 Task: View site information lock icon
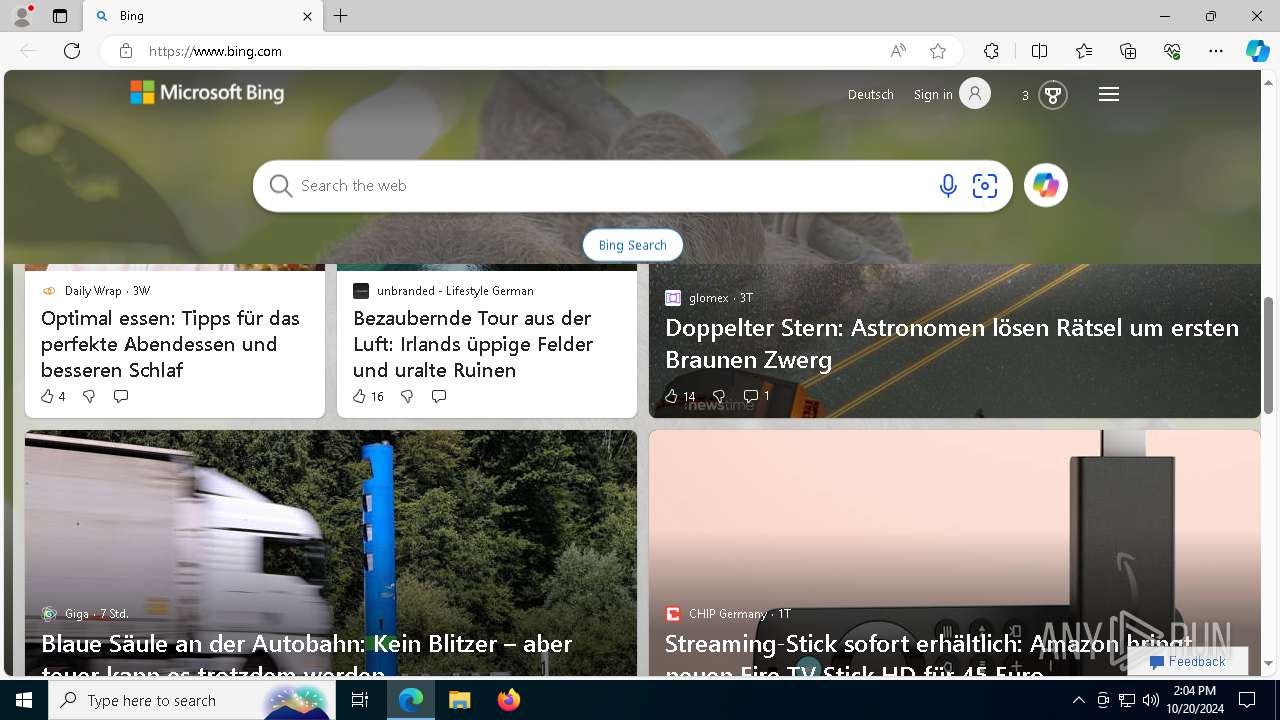pyautogui.click(x=125, y=51)
